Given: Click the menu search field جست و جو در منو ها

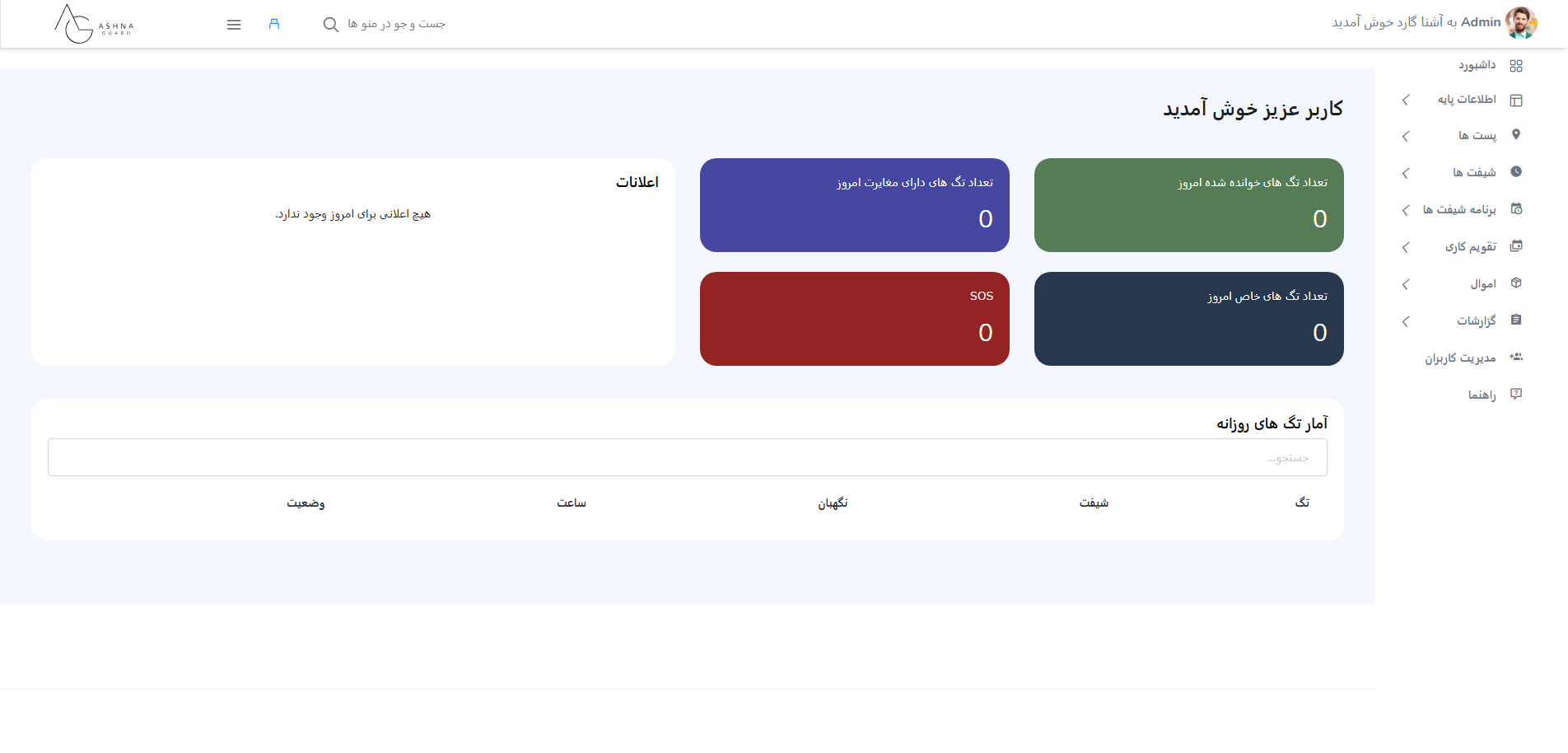Looking at the screenshot, I should pos(396,24).
